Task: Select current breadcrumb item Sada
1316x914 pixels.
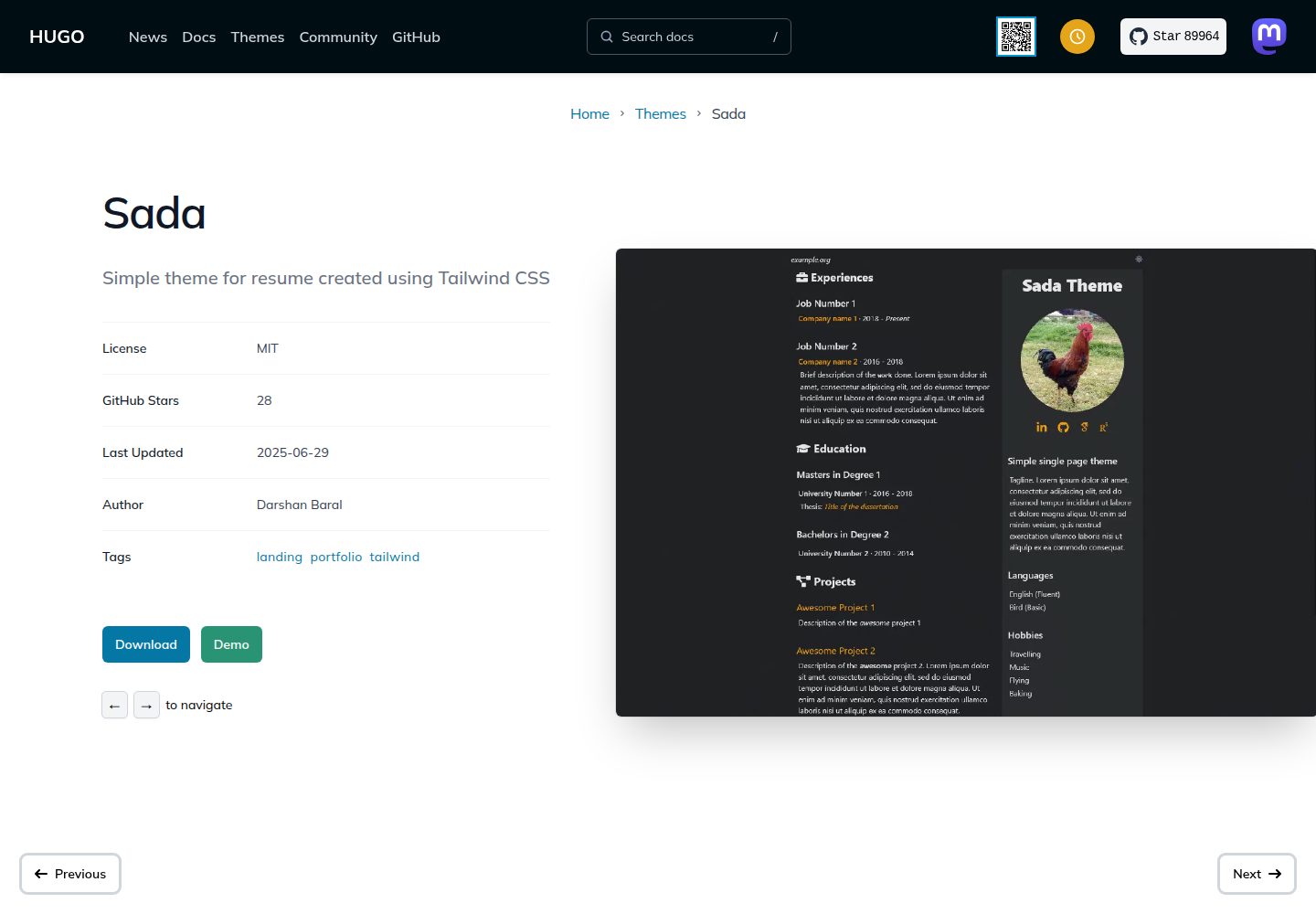Action: tap(728, 113)
